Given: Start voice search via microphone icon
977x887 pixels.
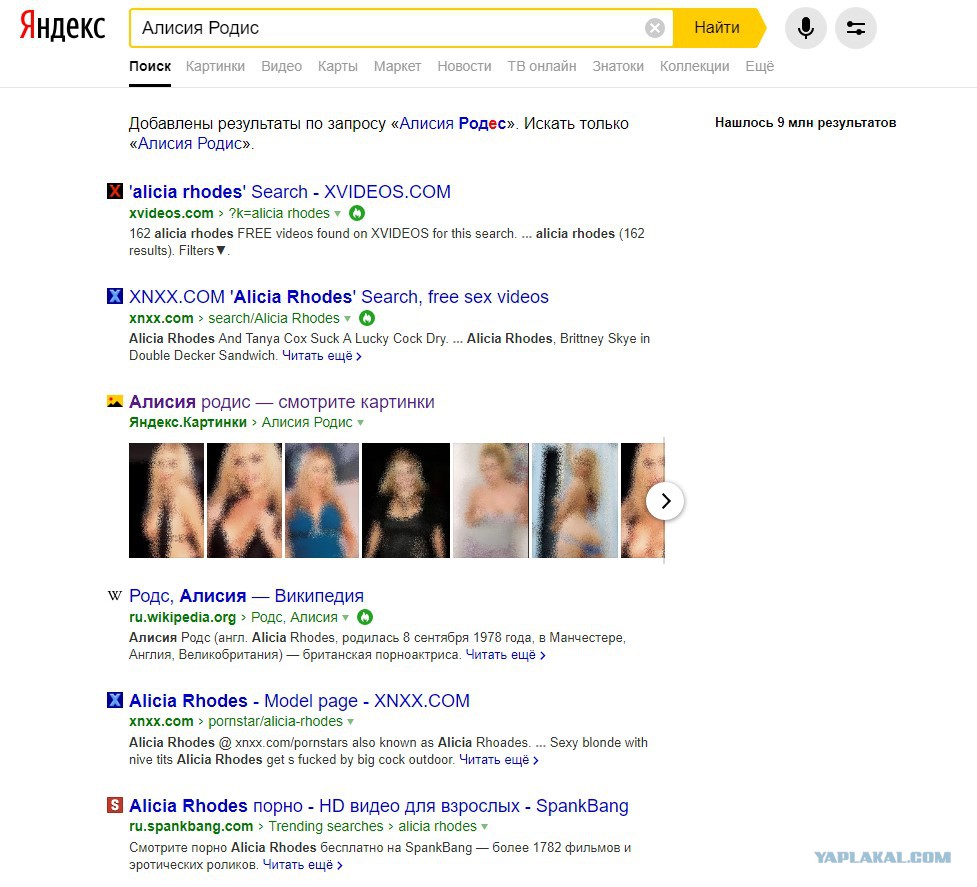Looking at the screenshot, I should [x=805, y=28].
